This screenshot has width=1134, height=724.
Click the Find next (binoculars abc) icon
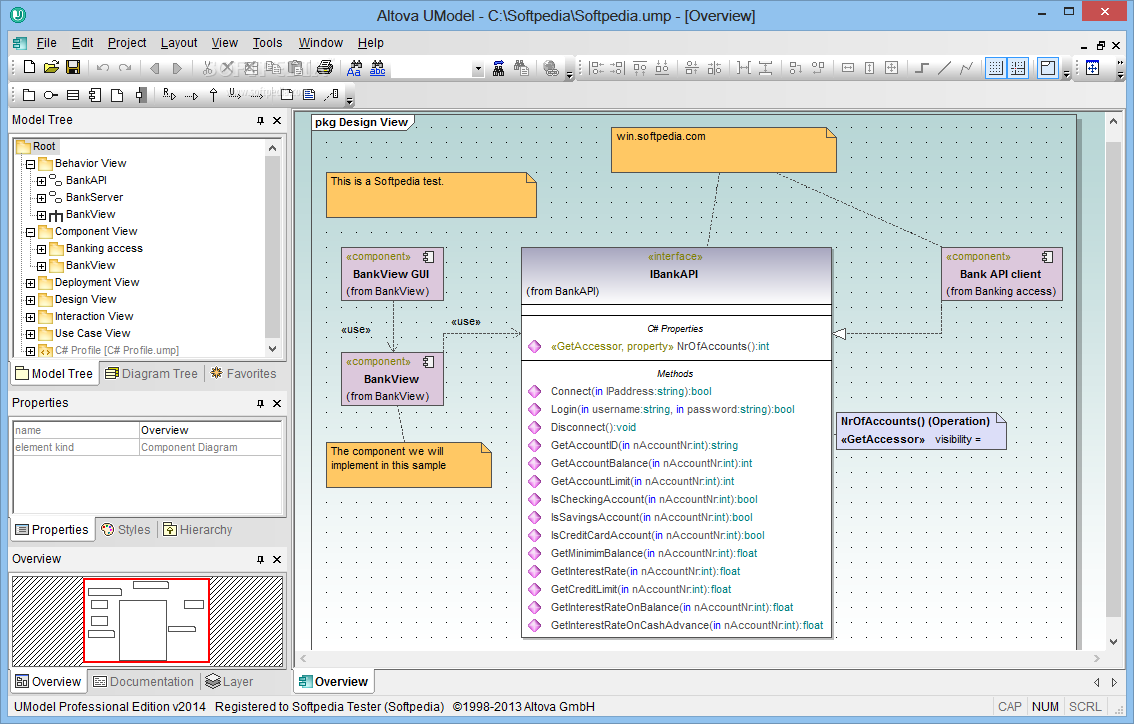click(378, 68)
